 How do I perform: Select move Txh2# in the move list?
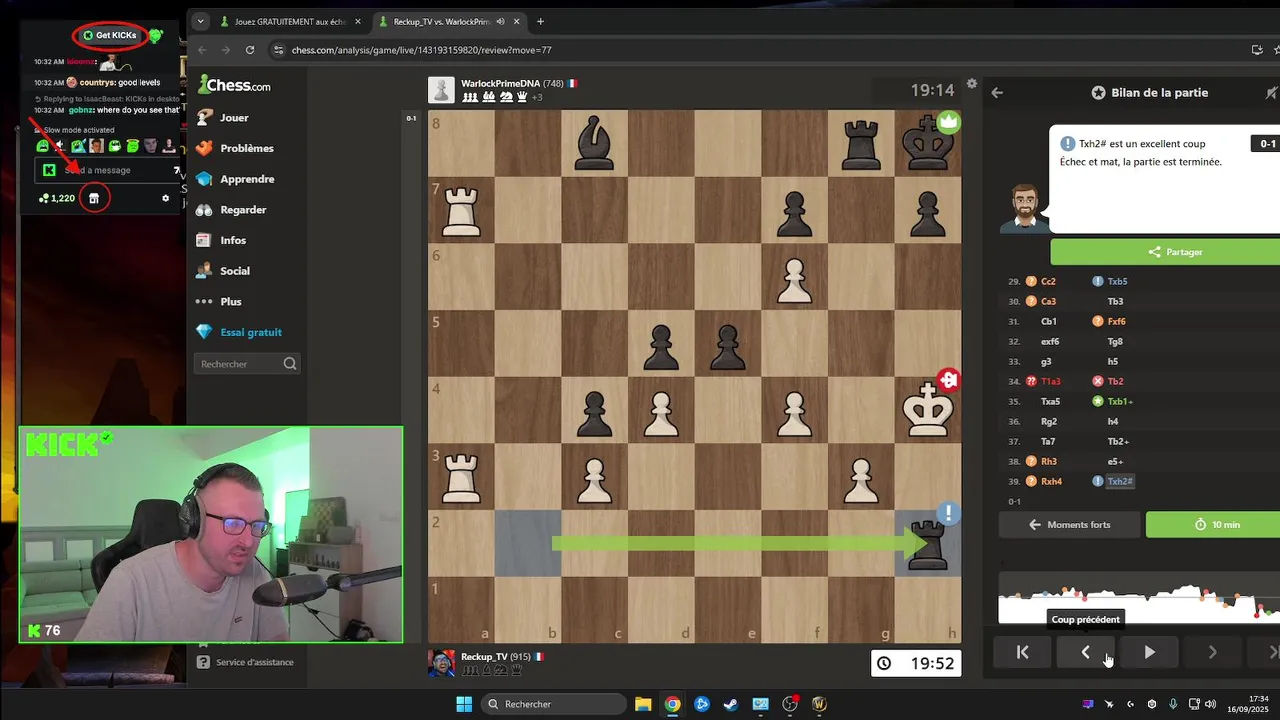1120,481
